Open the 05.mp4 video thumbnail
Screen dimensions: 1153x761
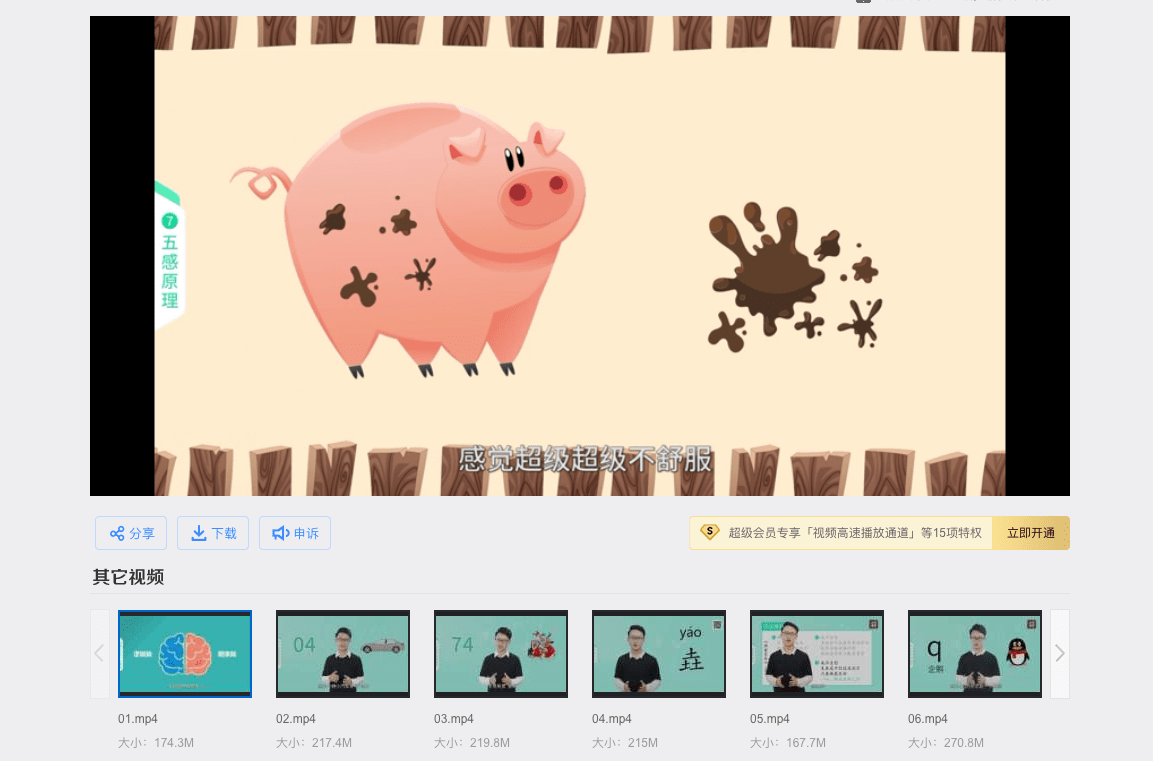point(817,653)
